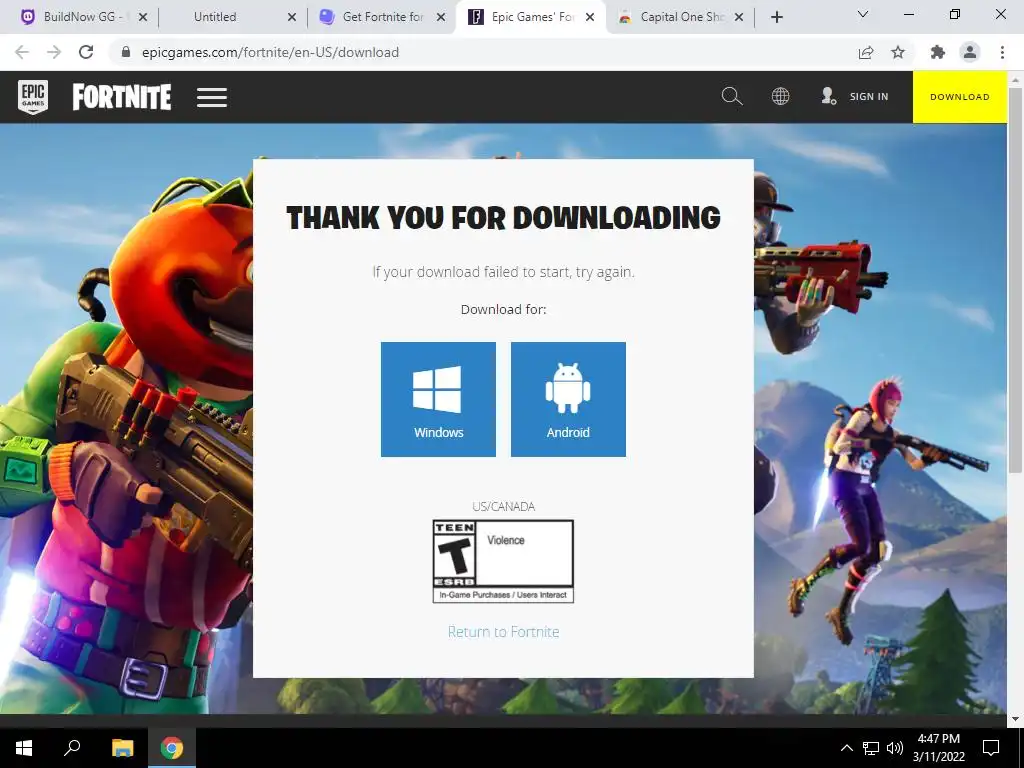Open the network tray icon

[x=871, y=748]
